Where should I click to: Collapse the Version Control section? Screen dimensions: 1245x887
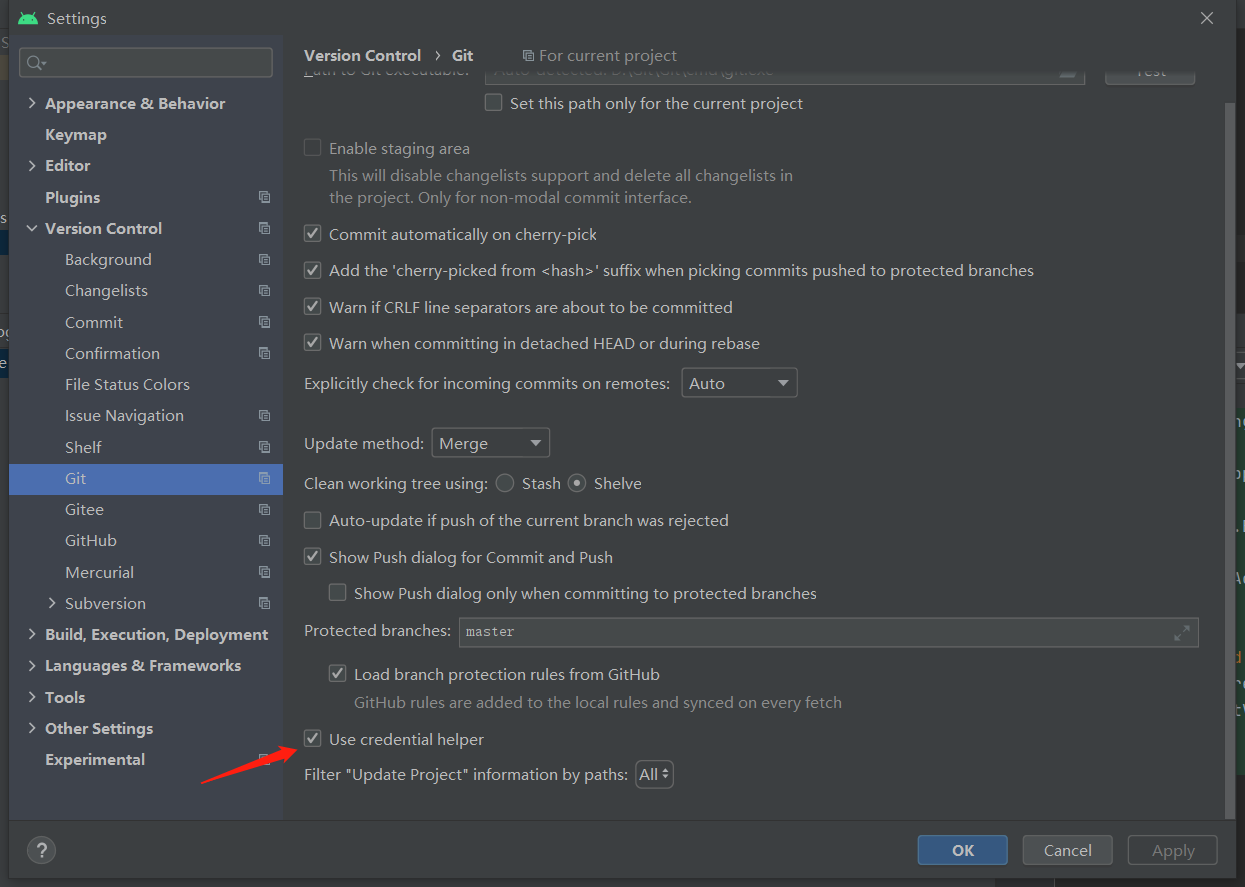coord(33,228)
